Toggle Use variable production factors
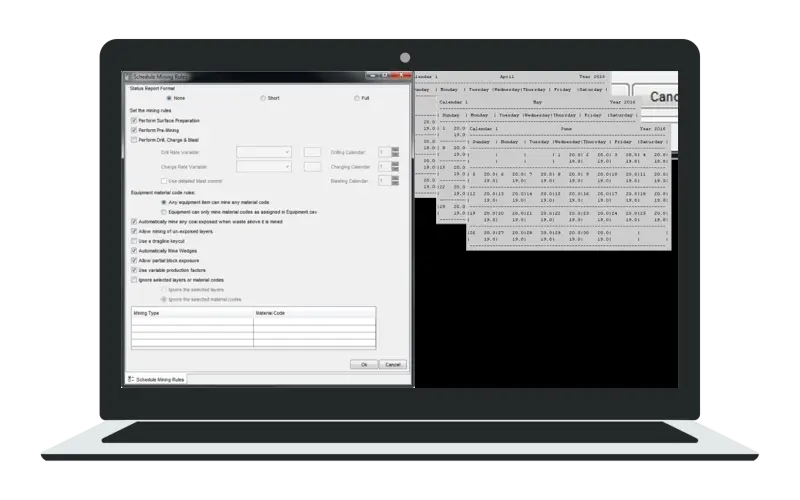The height and width of the screenshot is (500, 800). tap(134, 270)
